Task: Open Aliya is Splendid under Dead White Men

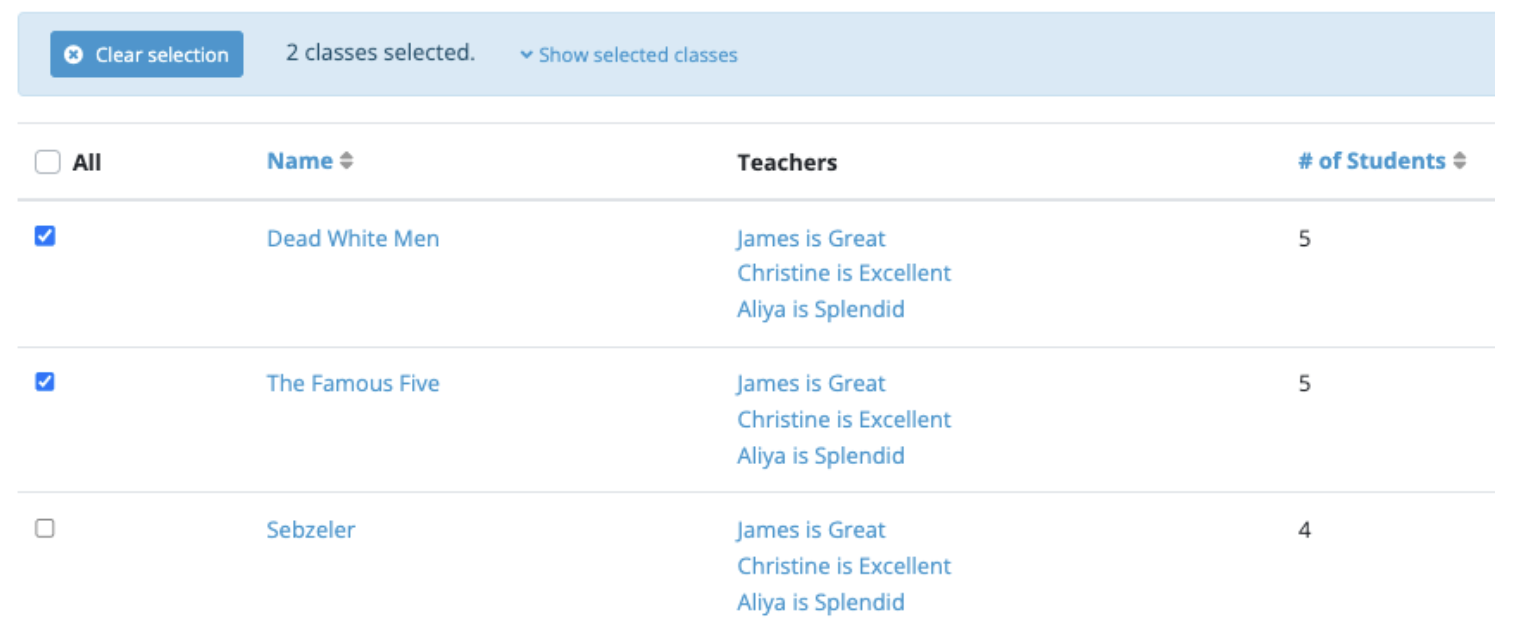Action: (x=820, y=310)
